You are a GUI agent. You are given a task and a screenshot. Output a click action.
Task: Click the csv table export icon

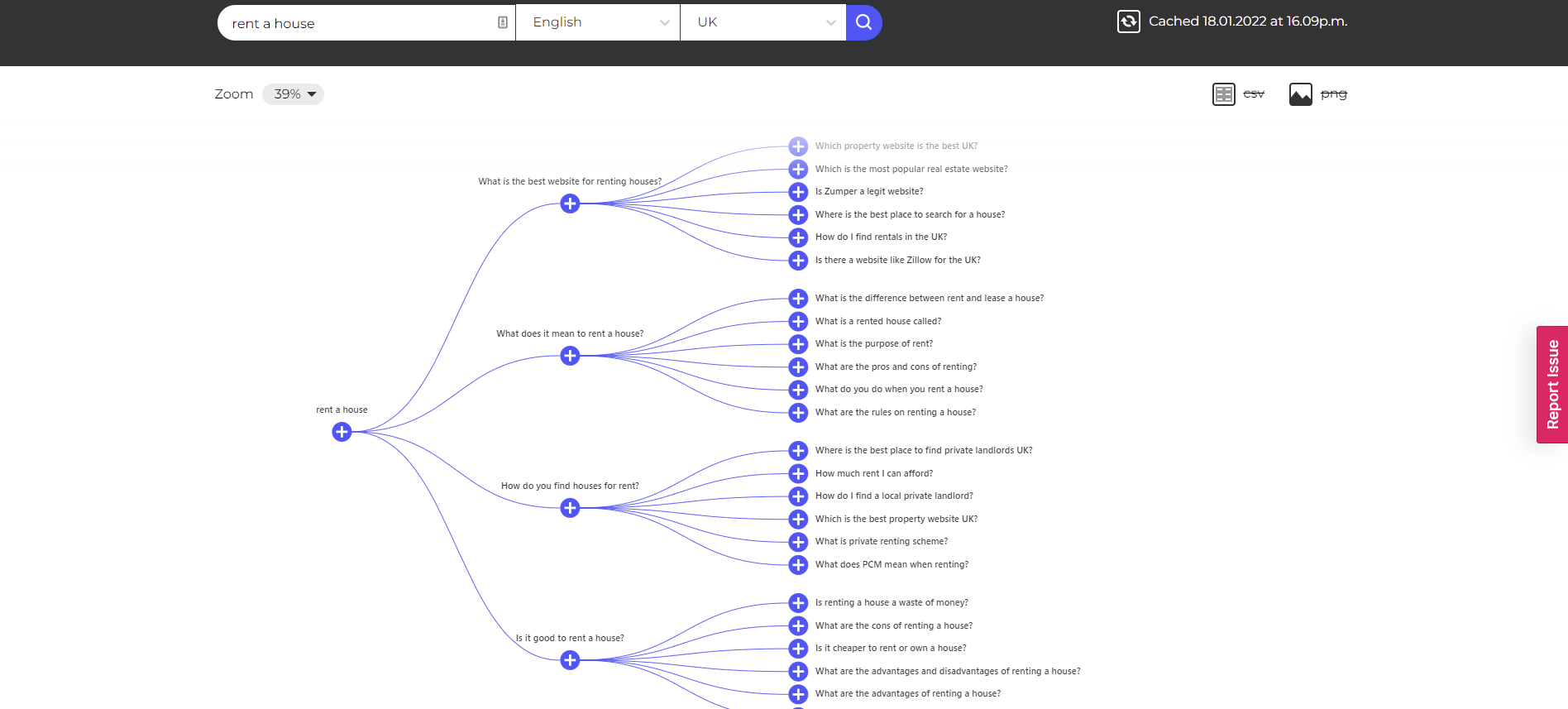[1224, 94]
